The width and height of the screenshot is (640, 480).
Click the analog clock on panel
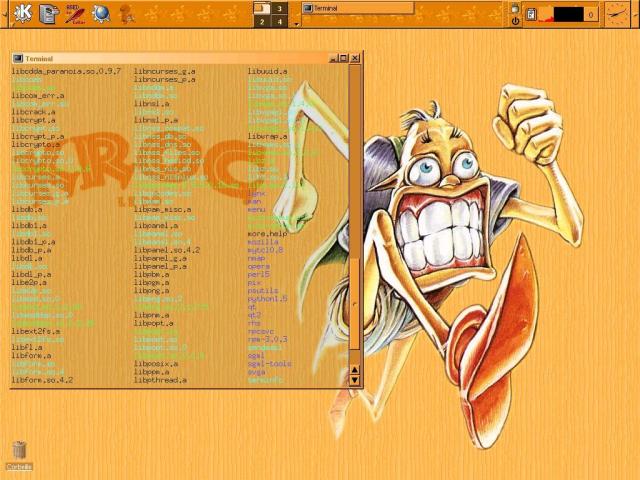617,14
